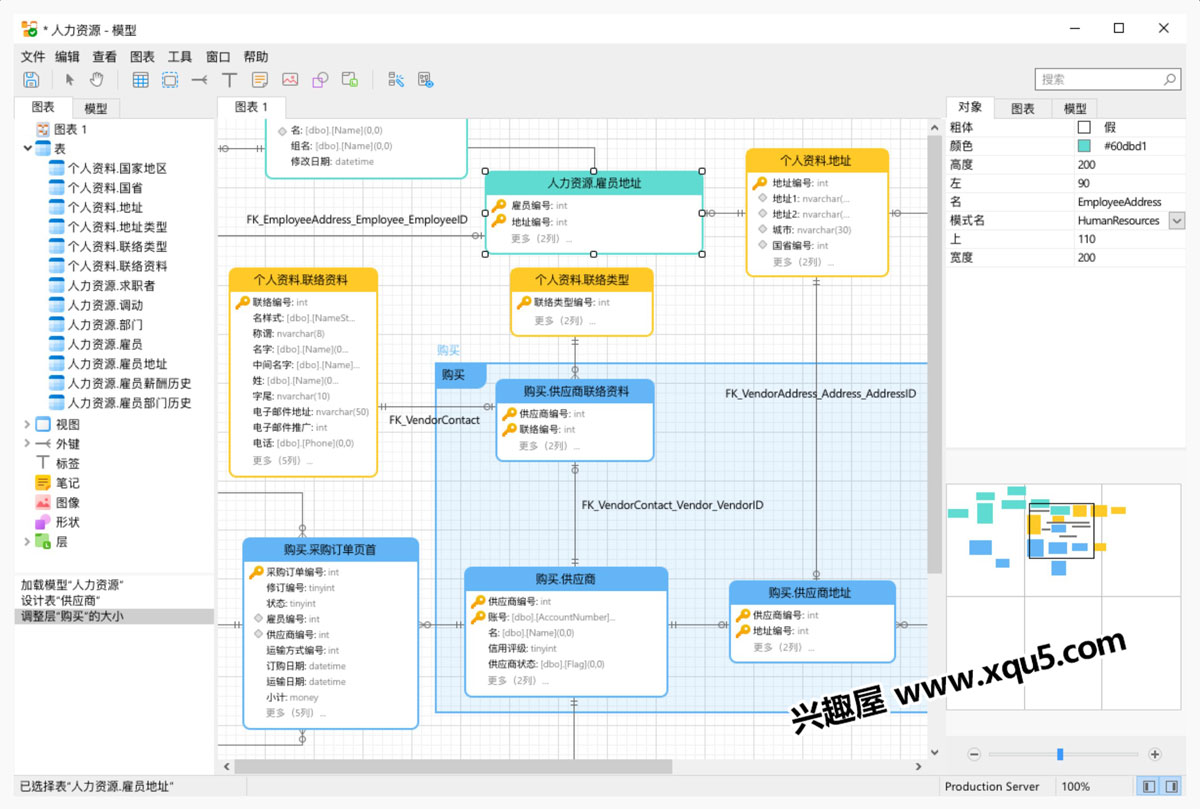
Task: Expand the 视图 views tree node
Action: (27, 424)
